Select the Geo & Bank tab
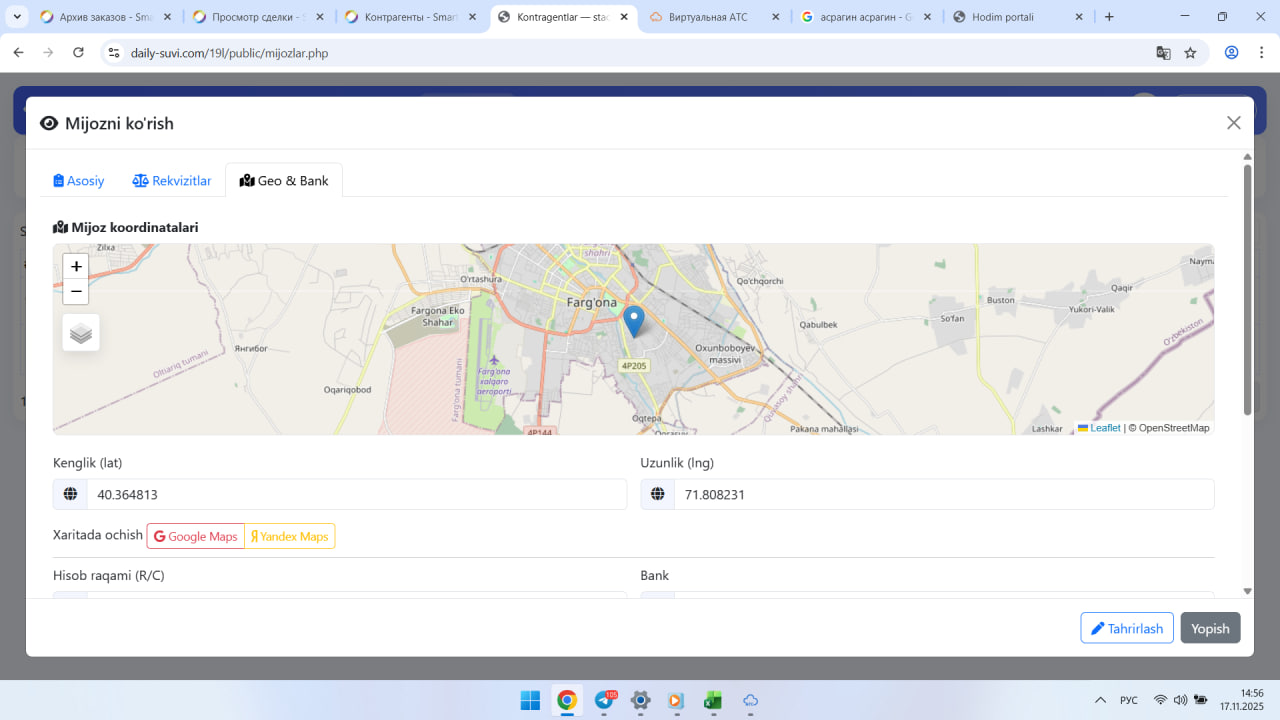The height and width of the screenshot is (720, 1280). click(x=284, y=181)
